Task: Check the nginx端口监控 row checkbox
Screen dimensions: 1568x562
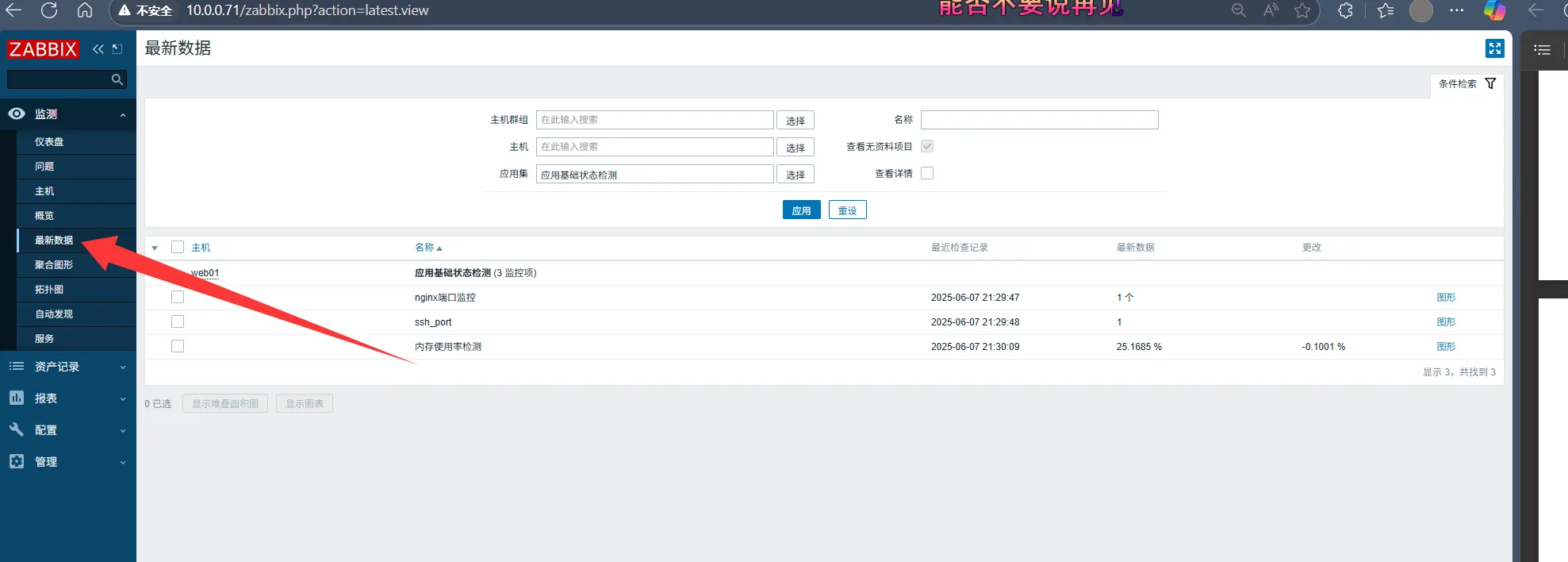Action: point(178,297)
